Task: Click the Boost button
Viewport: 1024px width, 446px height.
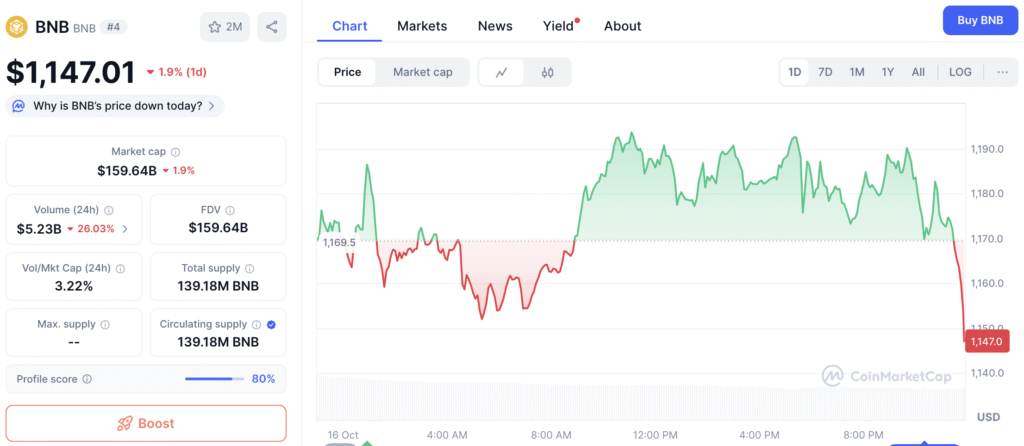Action: [146, 423]
